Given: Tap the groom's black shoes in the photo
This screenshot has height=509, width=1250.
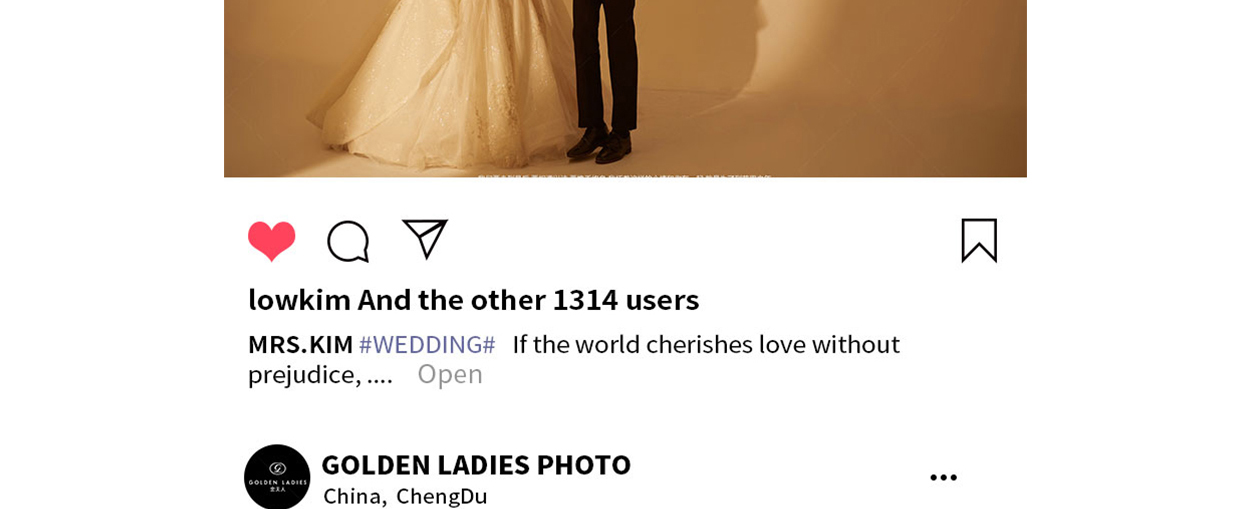Looking at the screenshot, I should tap(600, 143).
